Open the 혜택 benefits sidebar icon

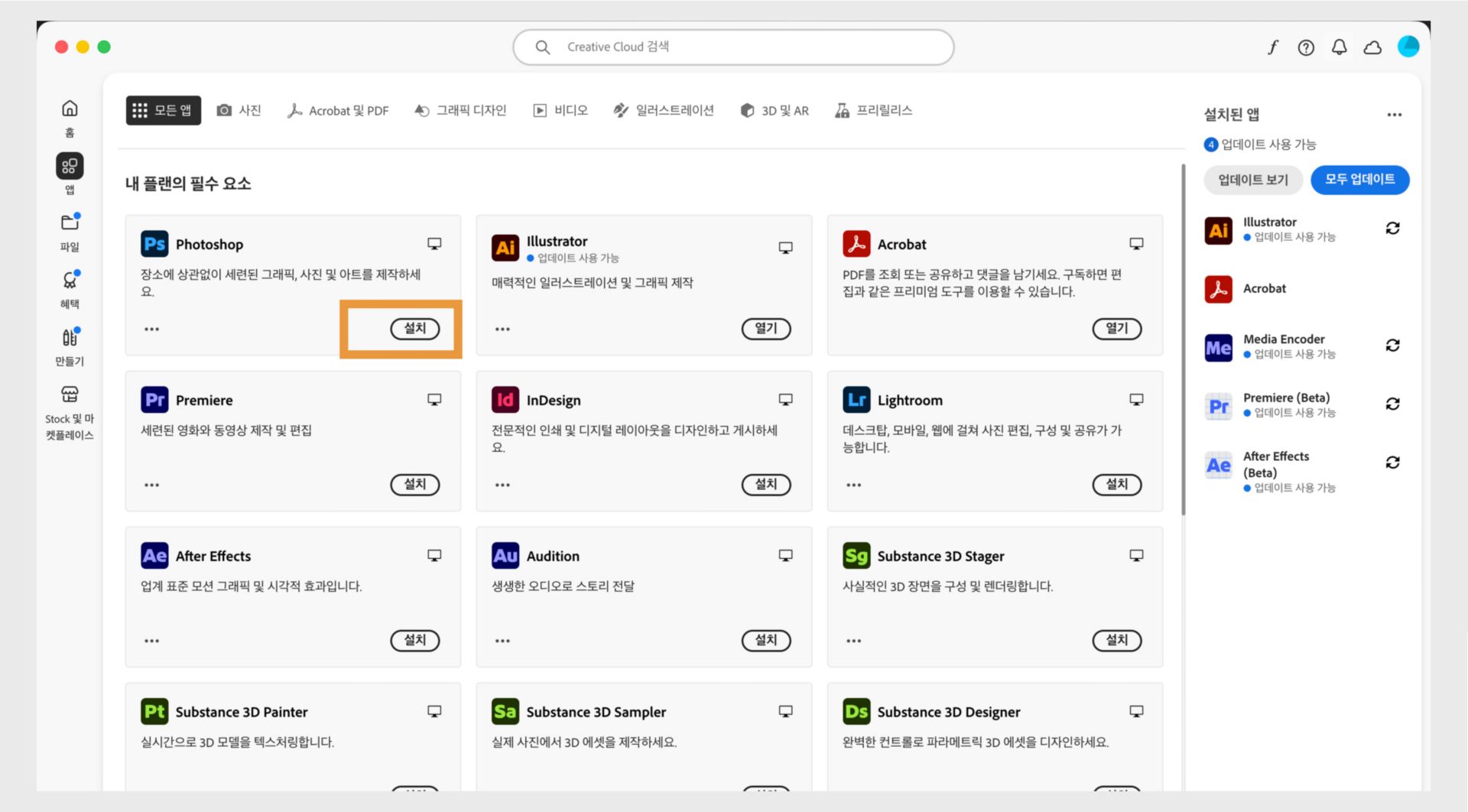point(70,280)
